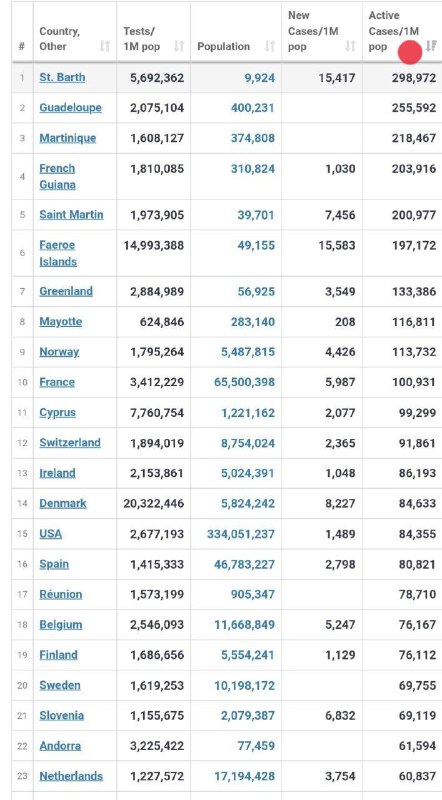Open the St. Barth country link
Screen dimensions: 442x800
click(x=62, y=78)
